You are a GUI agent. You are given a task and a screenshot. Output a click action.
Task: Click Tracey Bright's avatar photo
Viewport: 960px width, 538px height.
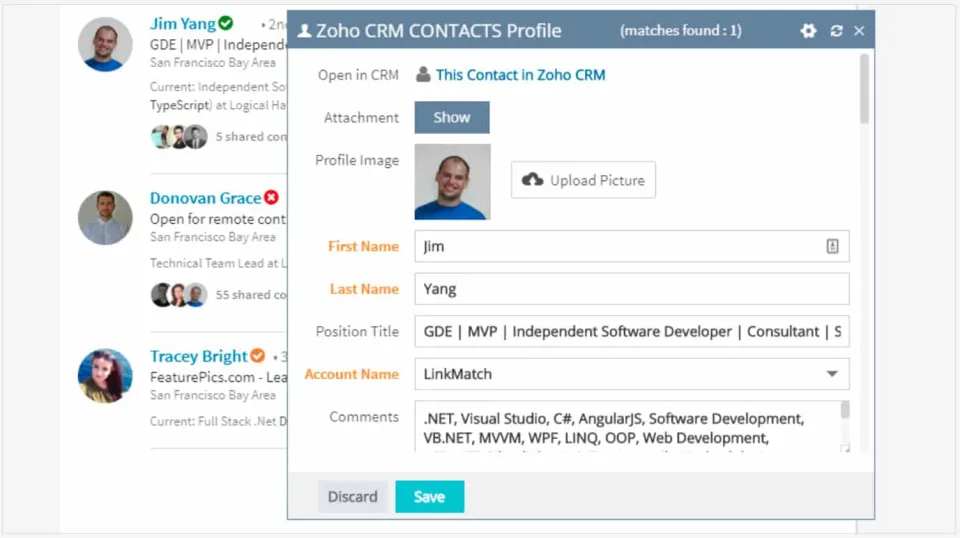105,376
